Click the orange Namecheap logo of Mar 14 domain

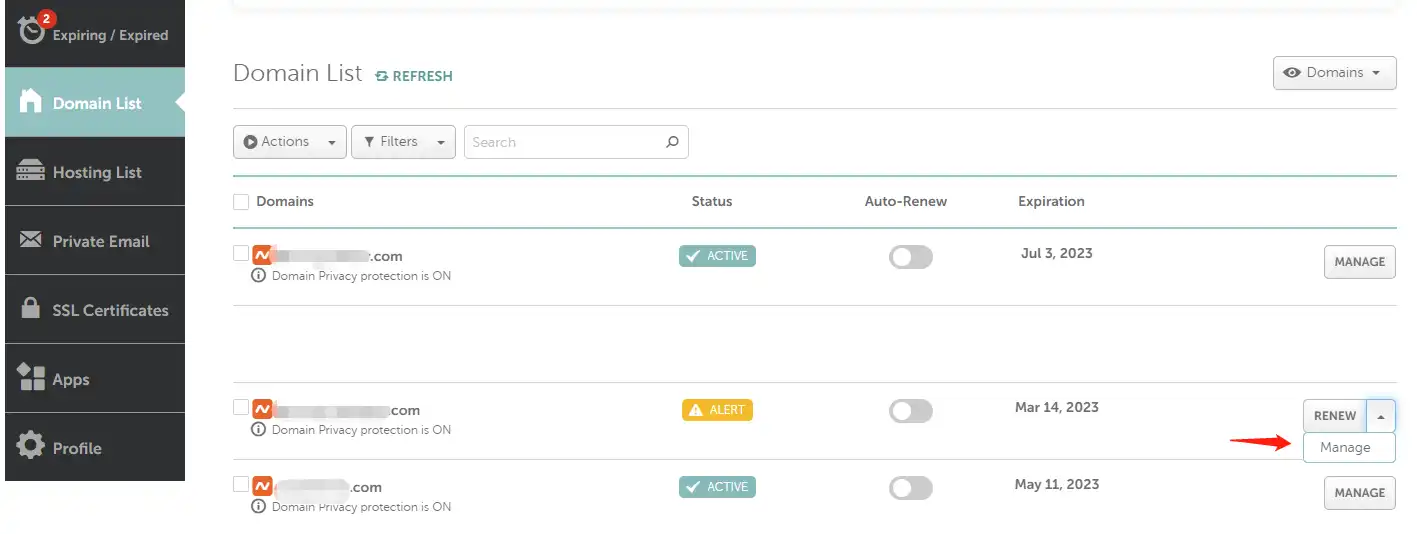tap(263, 409)
